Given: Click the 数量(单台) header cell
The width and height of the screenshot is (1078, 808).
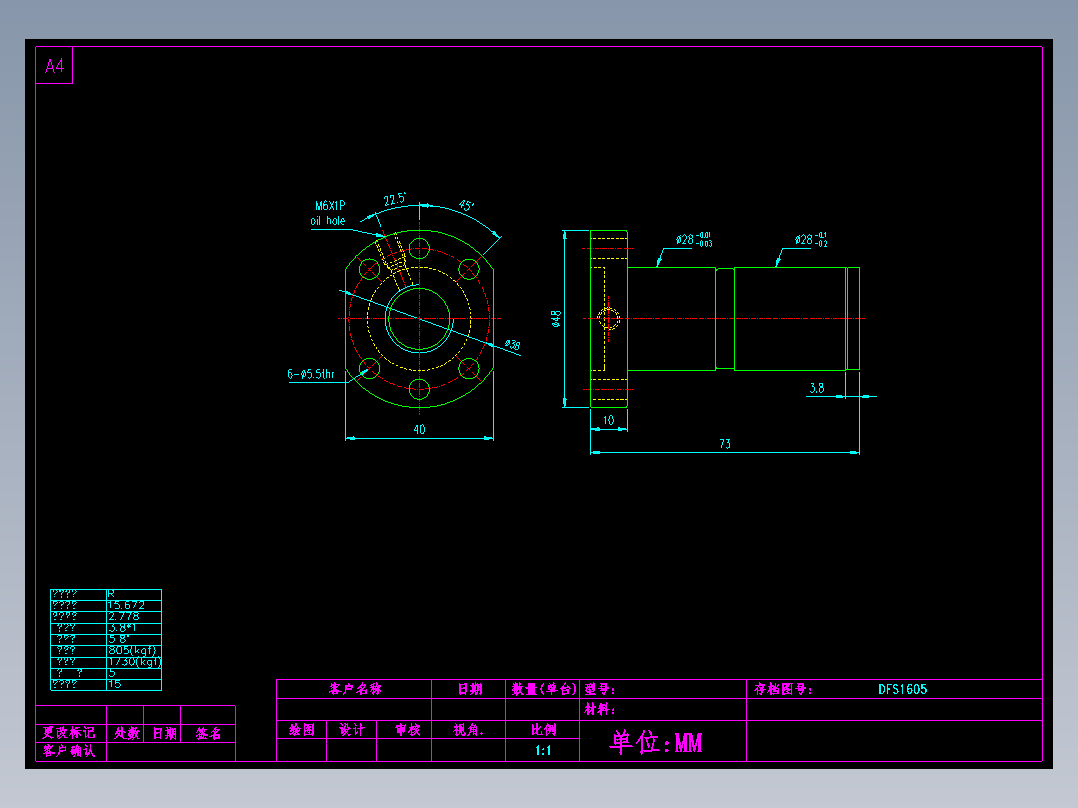Looking at the screenshot, I should click(542, 689).
